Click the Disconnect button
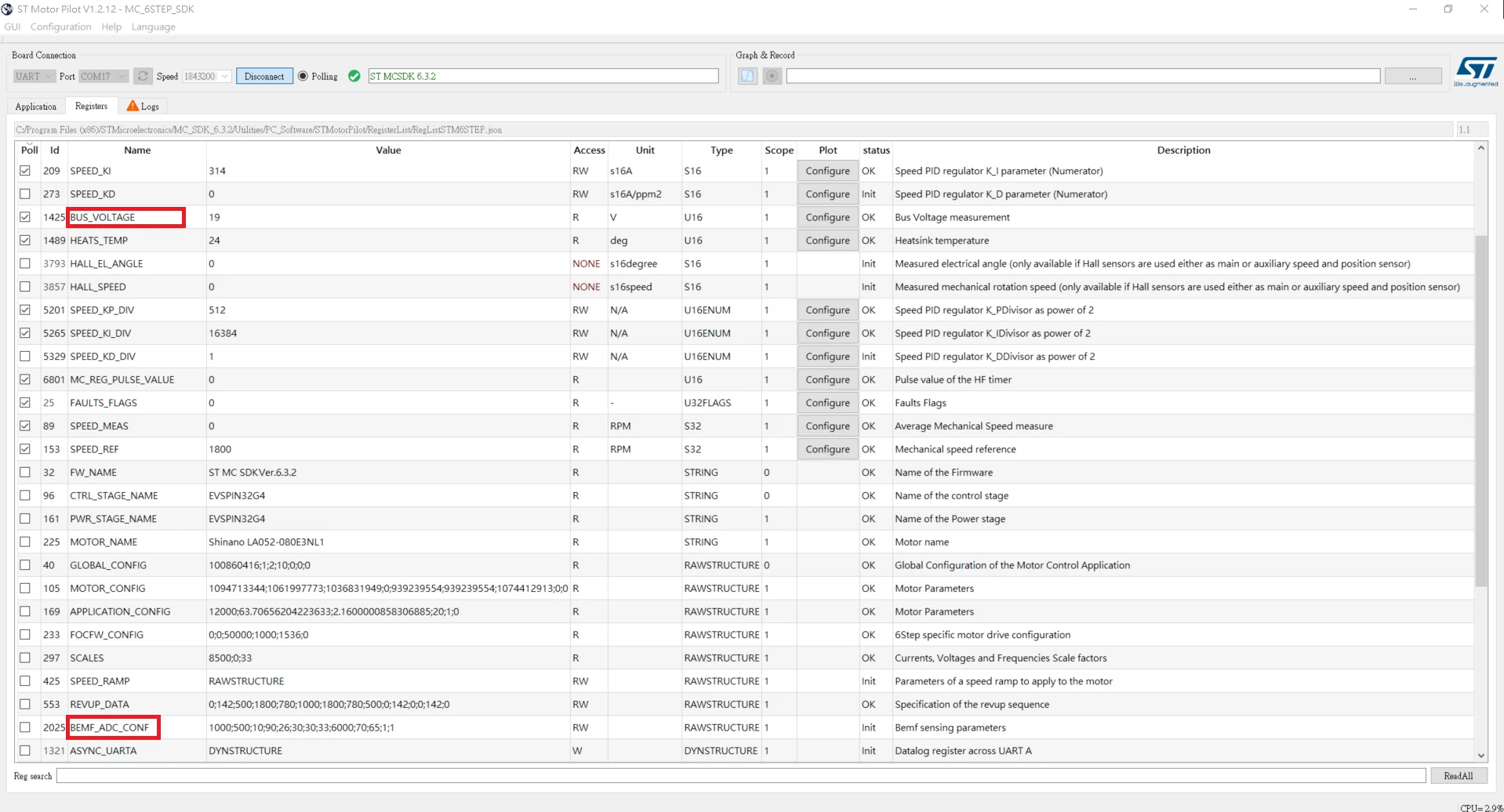The height and width of the screenshot is (812, 1504). pos(264,76)
